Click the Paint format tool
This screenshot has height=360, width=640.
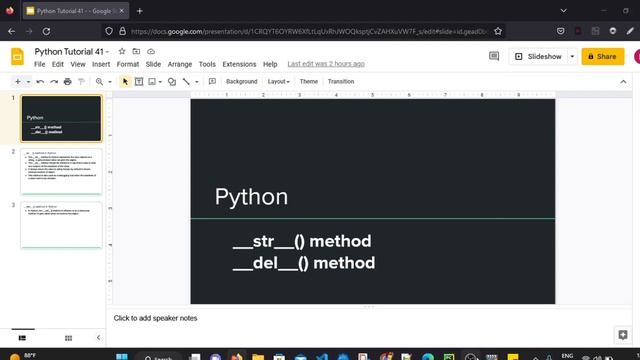81,82
